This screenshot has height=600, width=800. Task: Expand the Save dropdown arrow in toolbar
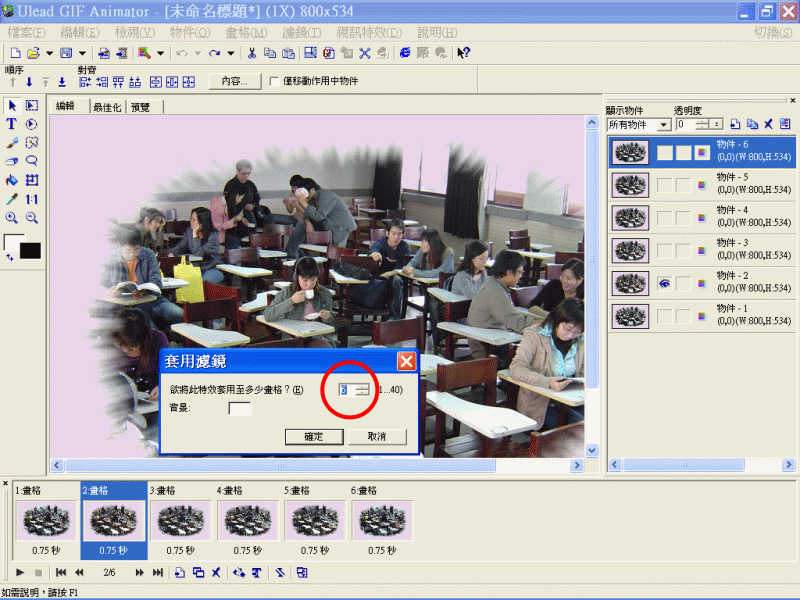point(81,53)
